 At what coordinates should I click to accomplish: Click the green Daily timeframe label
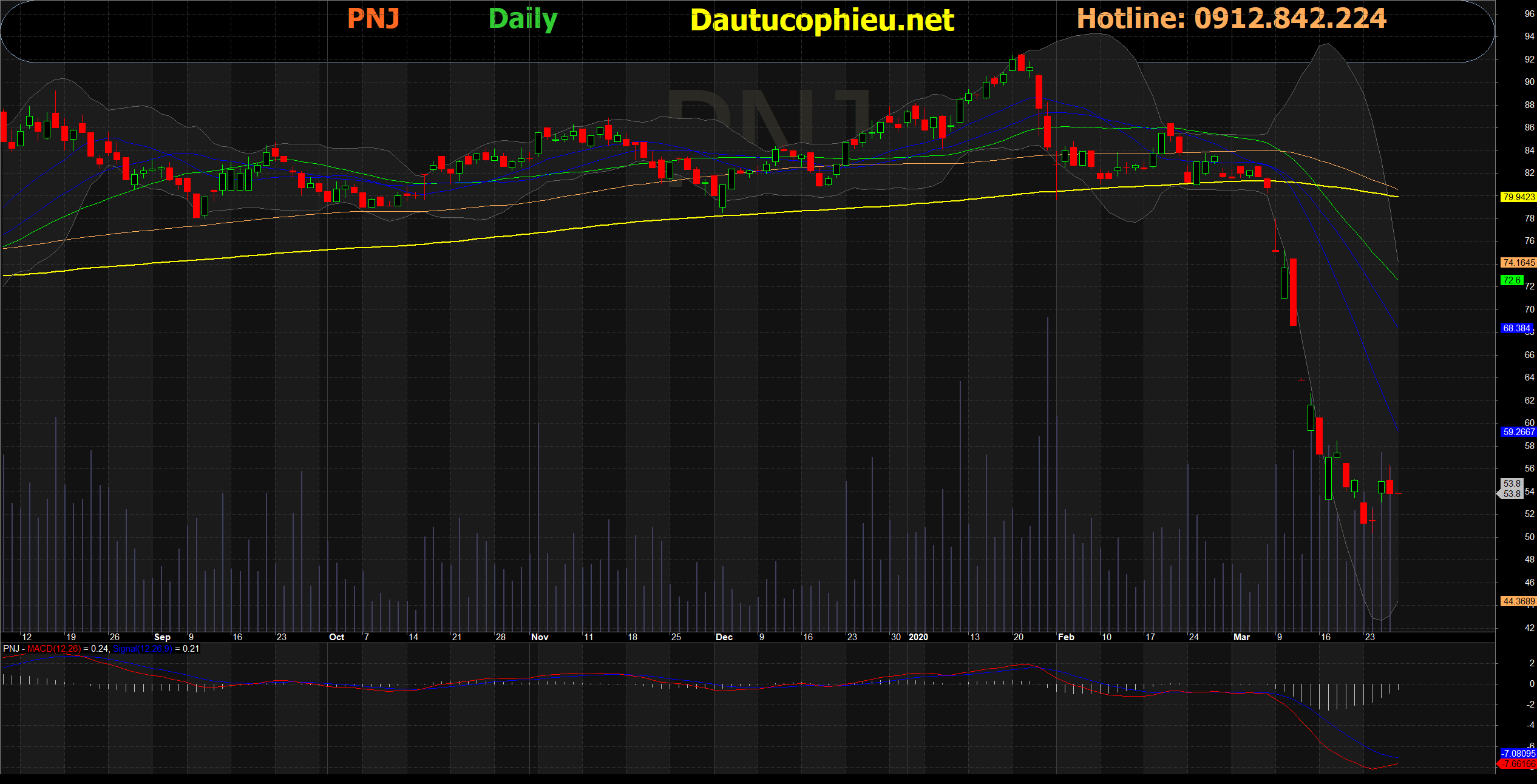(523, 19)
